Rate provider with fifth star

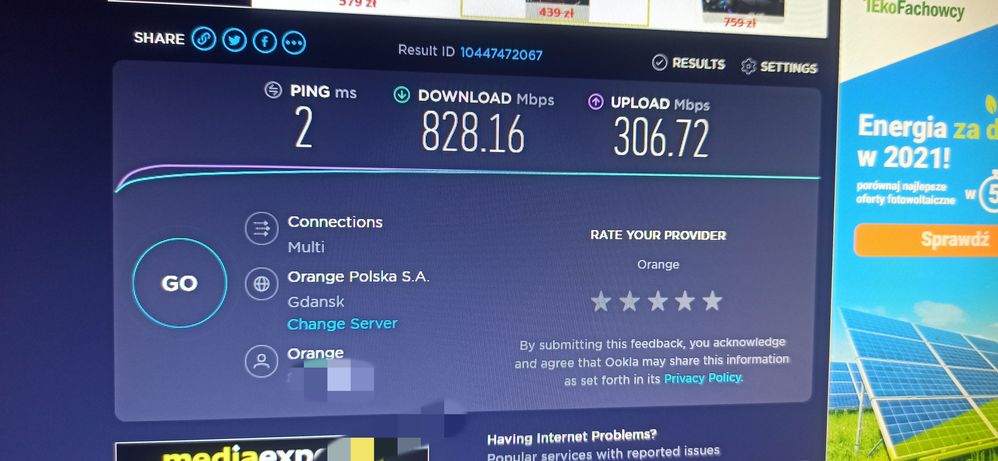click(x=712, y=301)
